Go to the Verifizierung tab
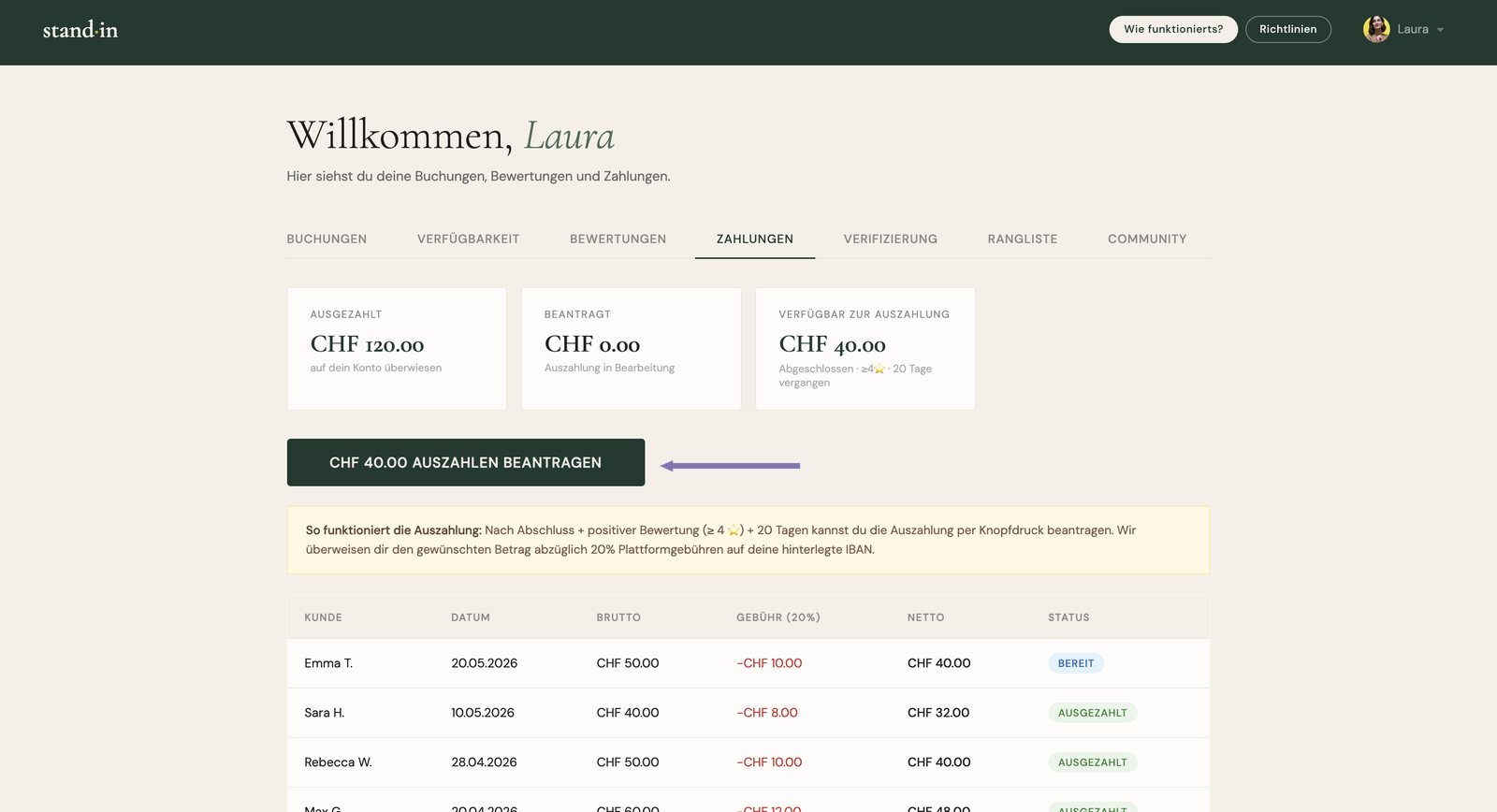The image size is (1497, 812). pyautogui.click(x=891, y=239)
